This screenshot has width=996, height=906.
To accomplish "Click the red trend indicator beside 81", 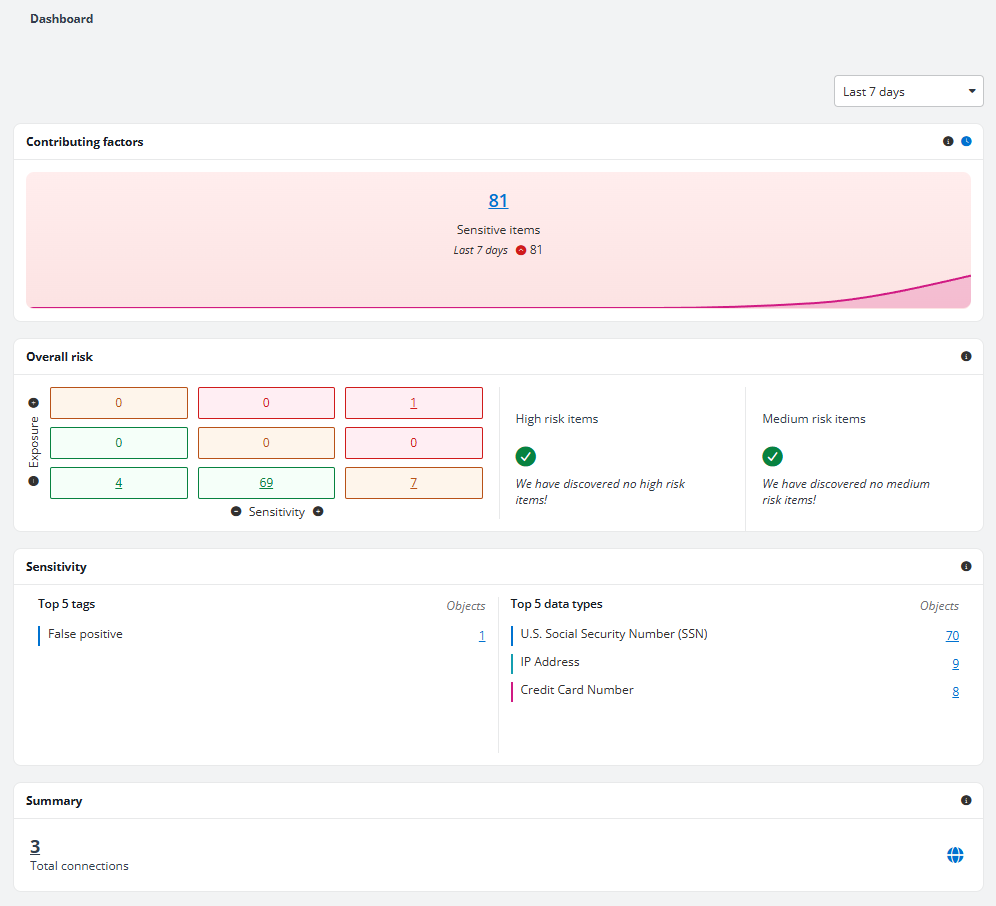I will tap(521, 250).
